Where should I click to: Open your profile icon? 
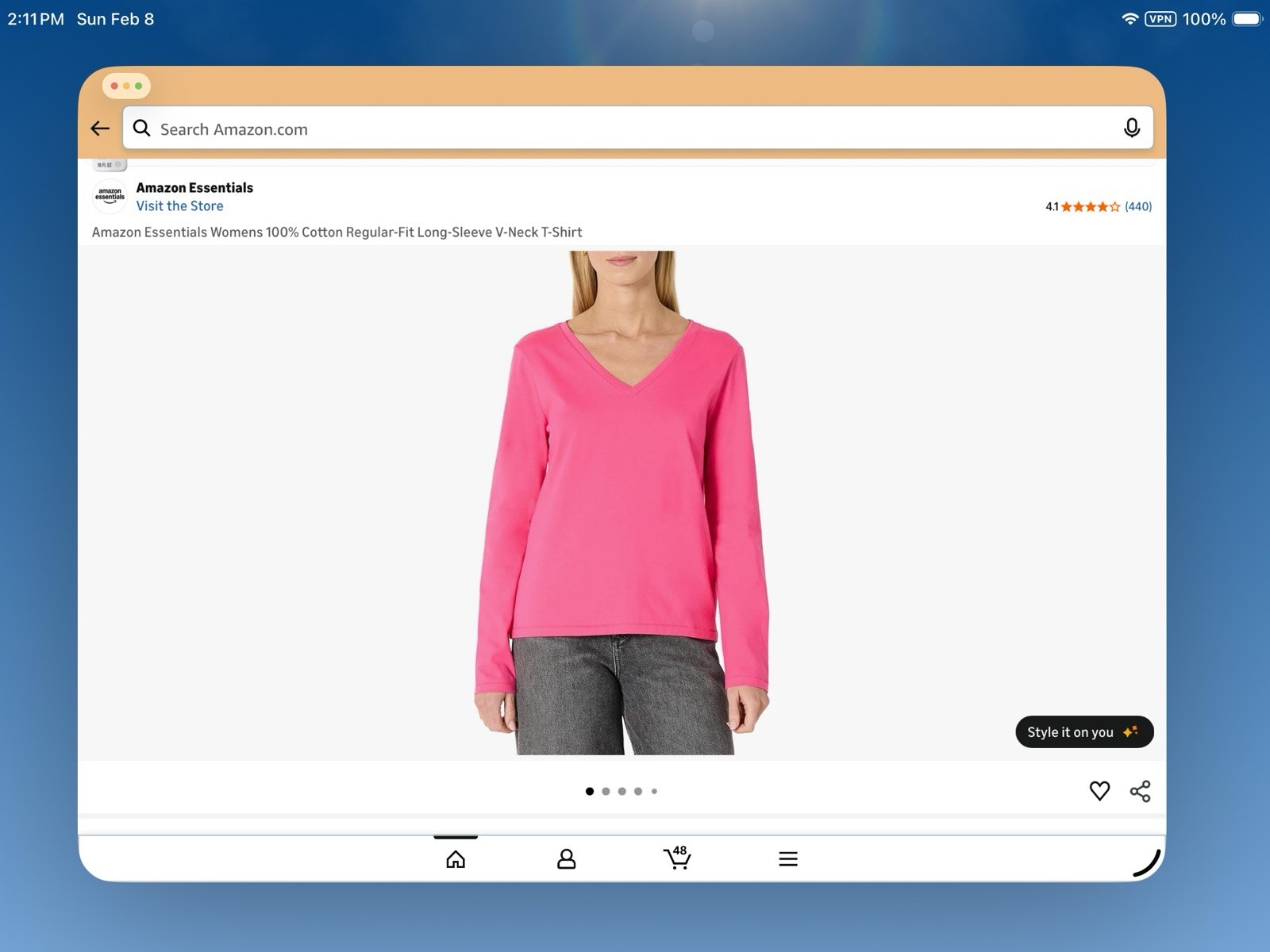click(x=566, y=858)
